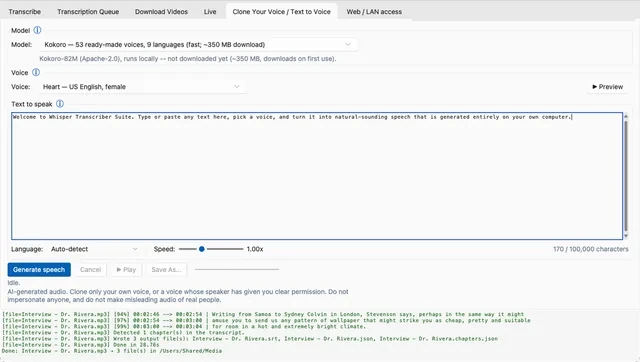Go to the Download Videos tab
Screen dimensions: 640x362
click(161, 12)
